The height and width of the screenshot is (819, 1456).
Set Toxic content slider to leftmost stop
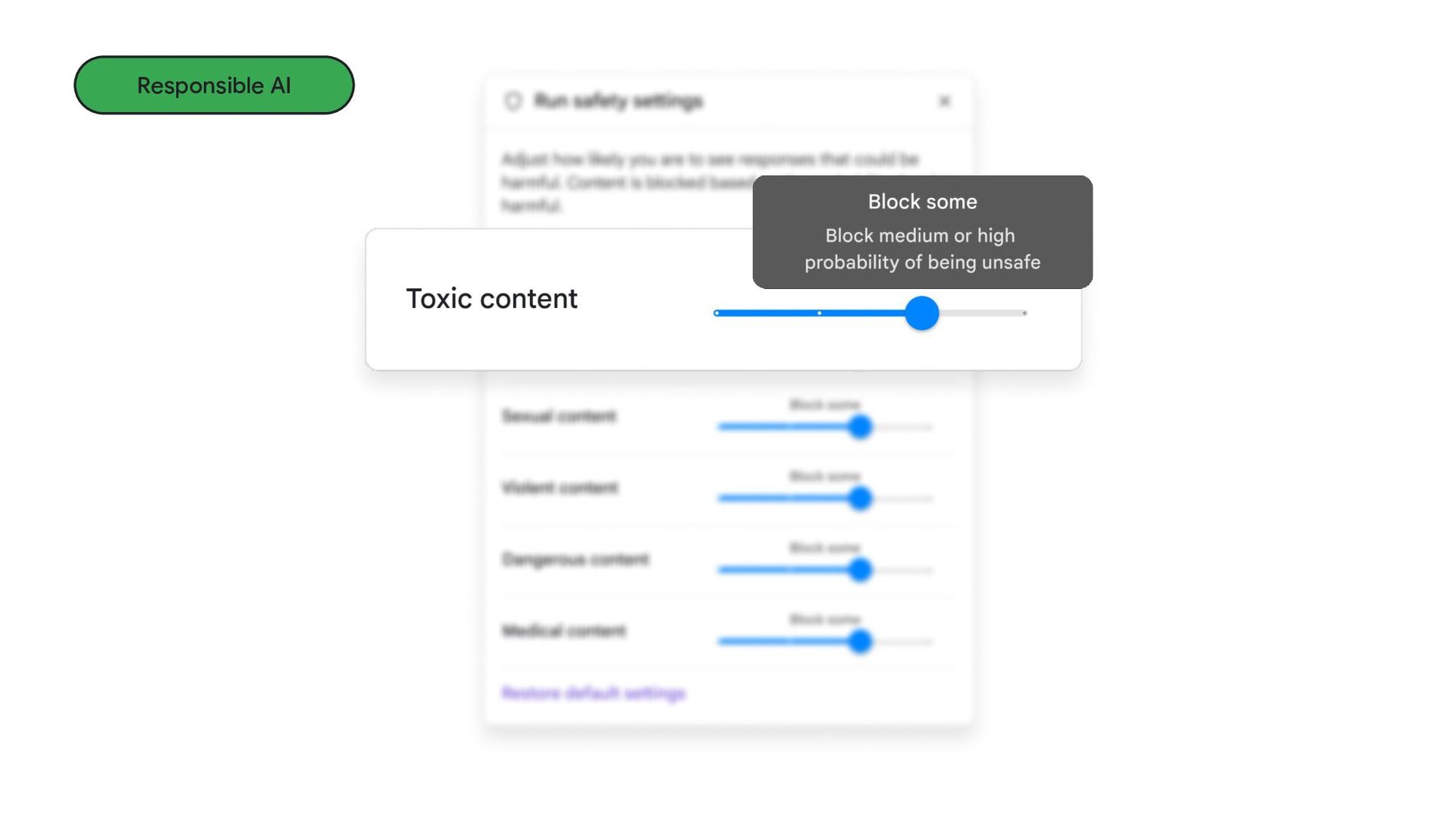click(x=717, y=313)
